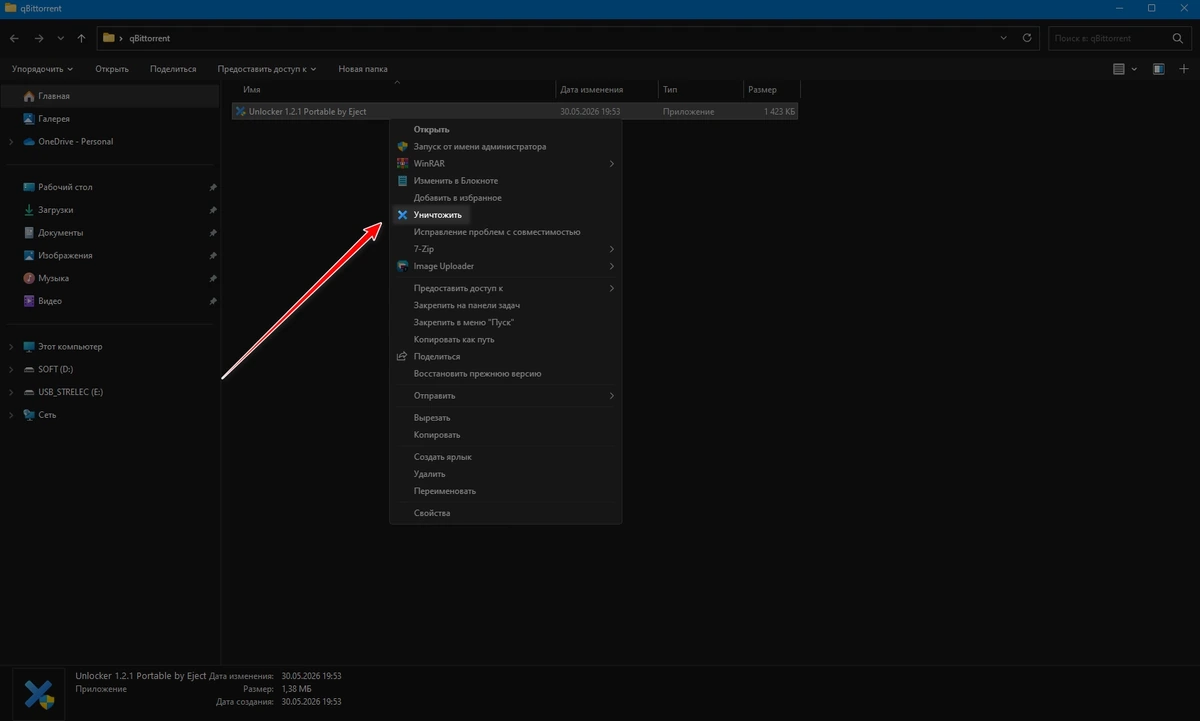
Task: Choose Вырезать in the context menu
Action: (505, 418)
